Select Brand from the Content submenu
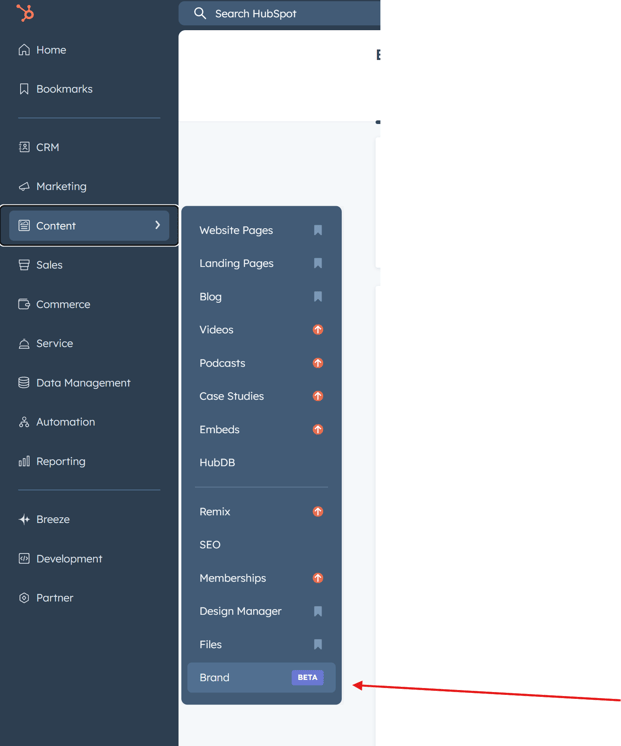Image resolution: width=621 pixels, height=746 pixels. 215,678
